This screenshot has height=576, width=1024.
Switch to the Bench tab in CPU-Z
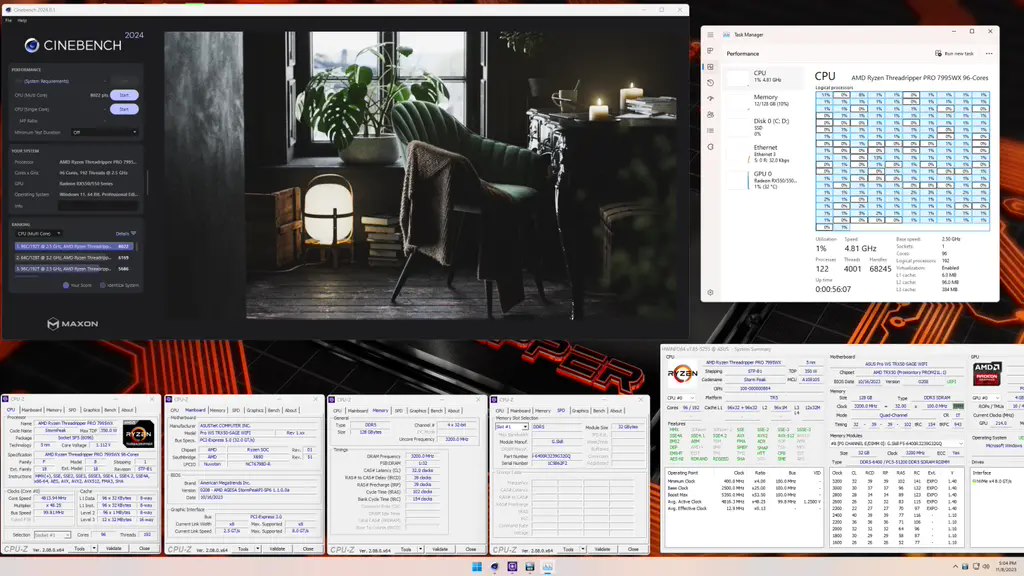pyautogui.click(x=109, y=409)
